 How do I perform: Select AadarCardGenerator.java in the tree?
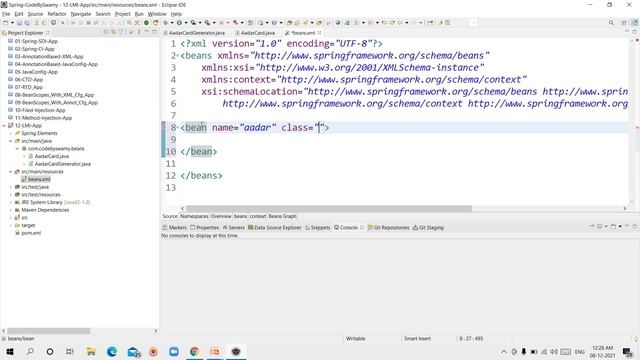point(62,164)
